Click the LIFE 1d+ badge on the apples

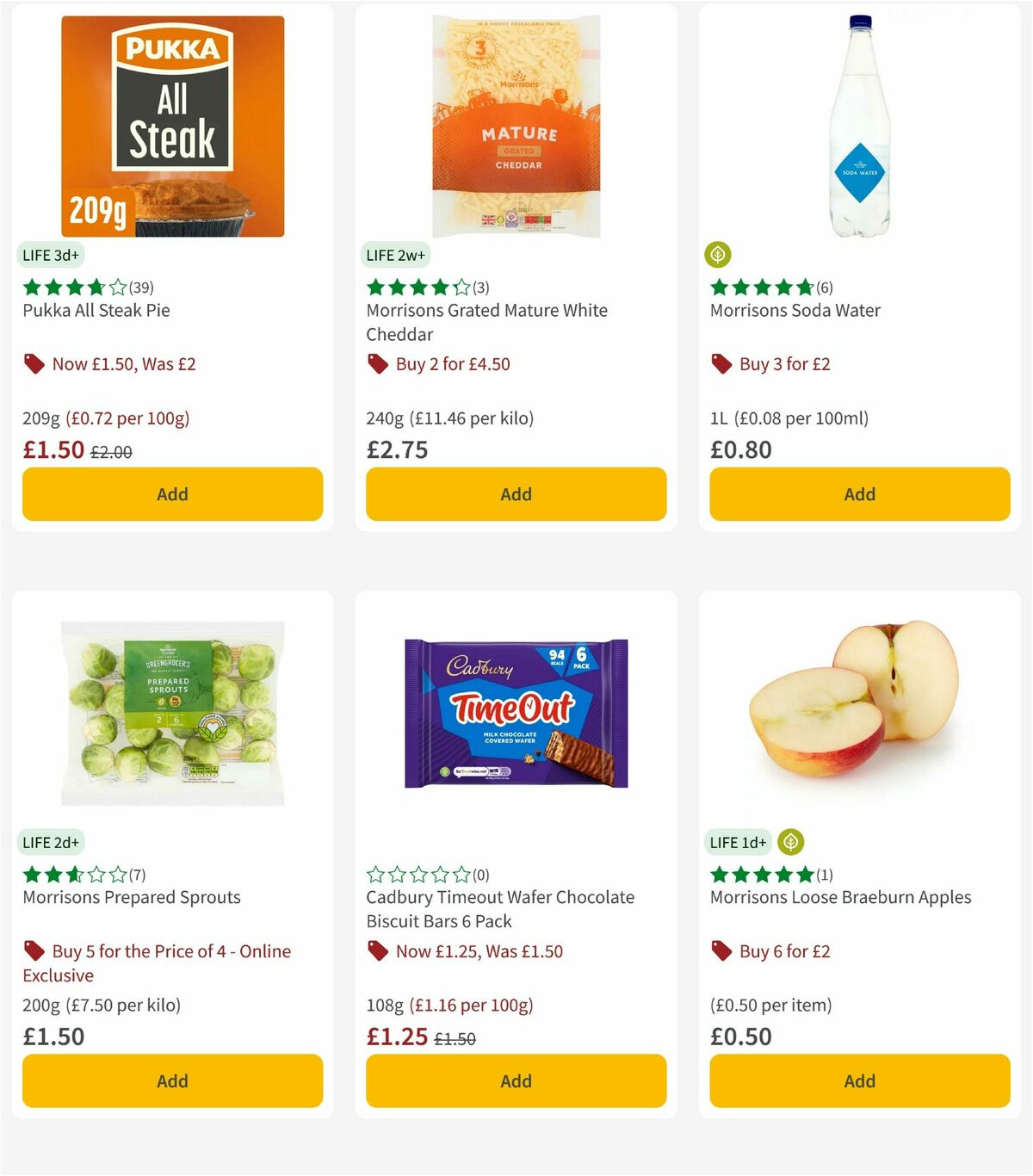(x=739, y=842)
